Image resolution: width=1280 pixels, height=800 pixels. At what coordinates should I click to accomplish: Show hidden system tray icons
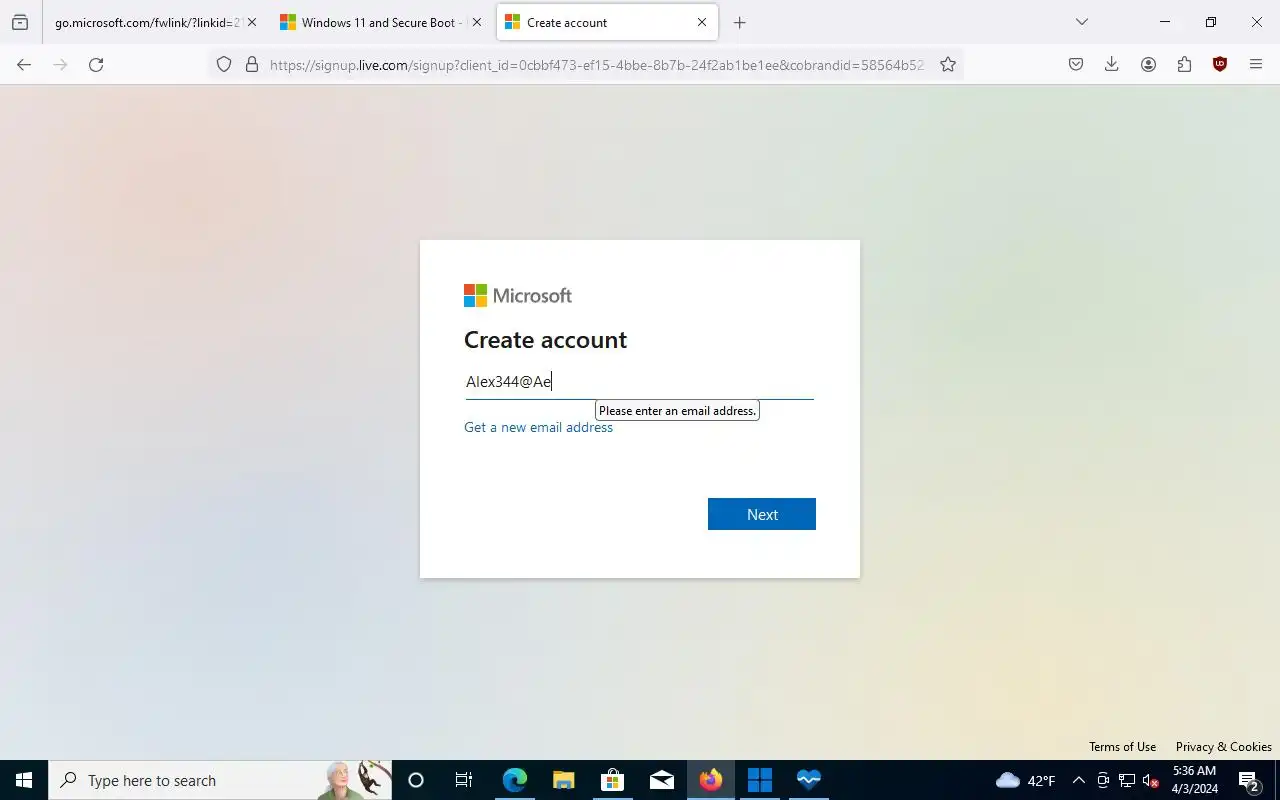[x=1078, y=780]
